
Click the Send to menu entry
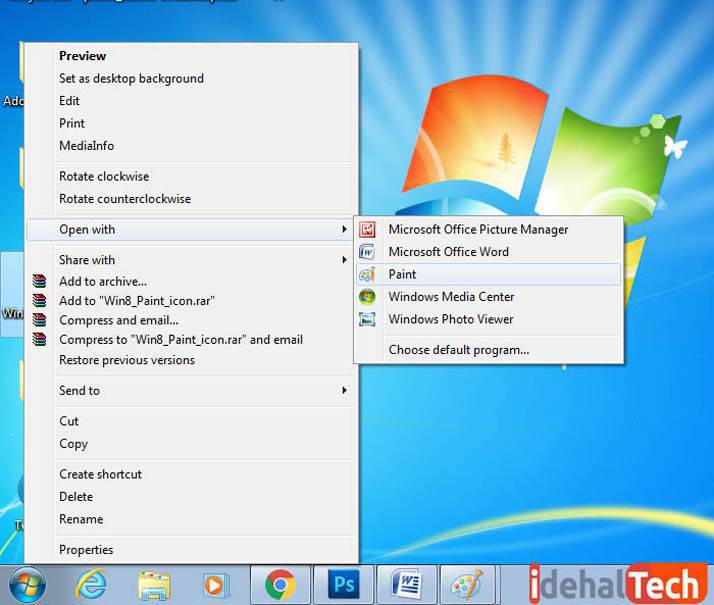[x=191, y=391]
